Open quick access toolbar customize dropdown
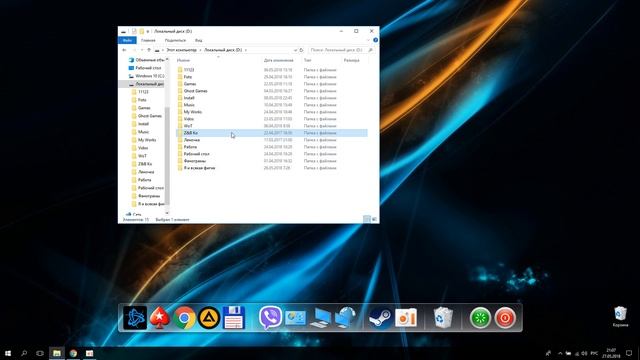The image size is (640, 360). pos(148,31)
